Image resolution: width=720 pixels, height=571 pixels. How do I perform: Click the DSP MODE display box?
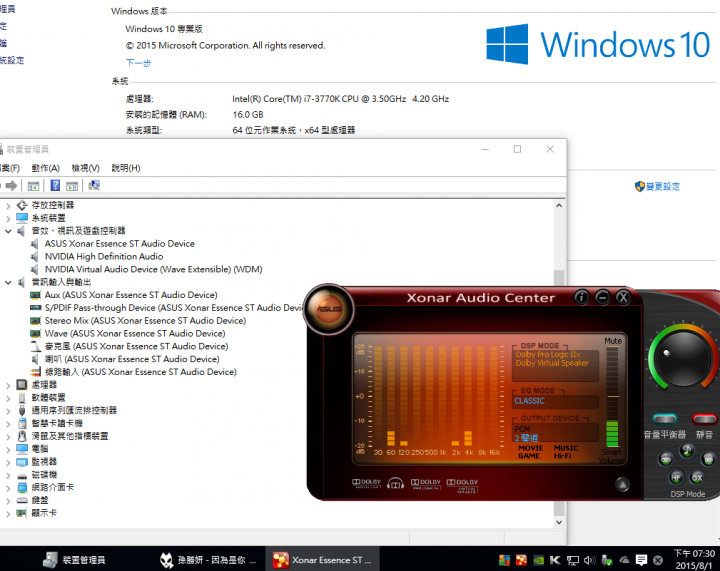click(x=556, y=365)
